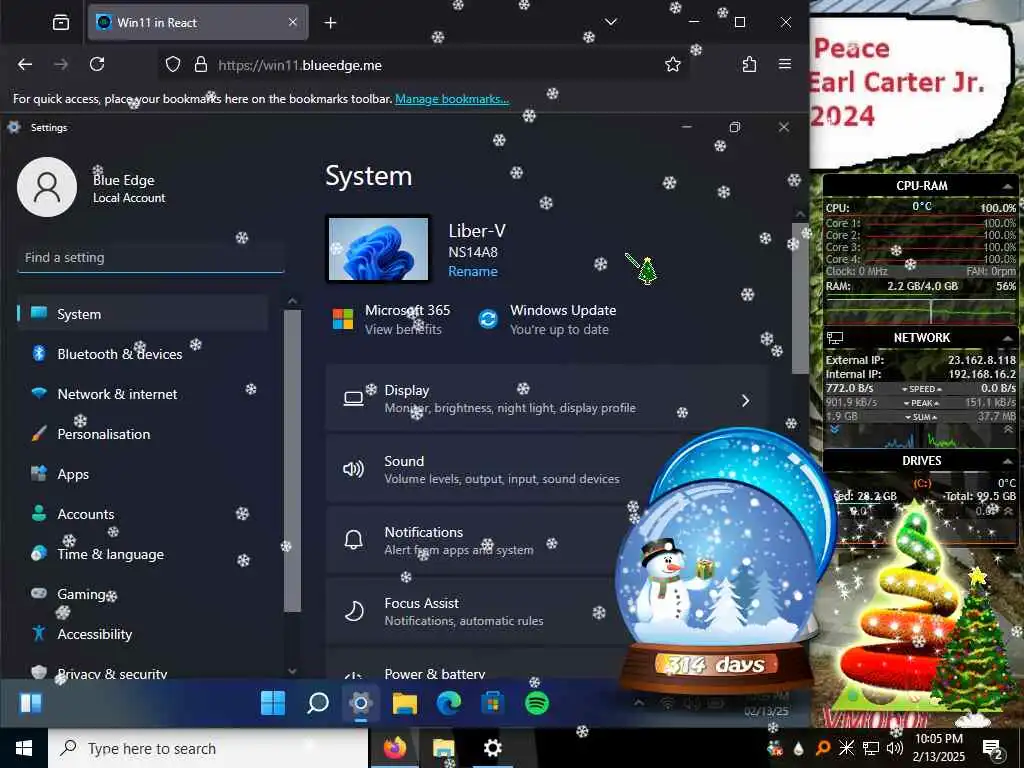This screenshot has width=1024, height=768.
Task: Click the Settings gear in the inner taskbar
Action: tap(360, 703)
